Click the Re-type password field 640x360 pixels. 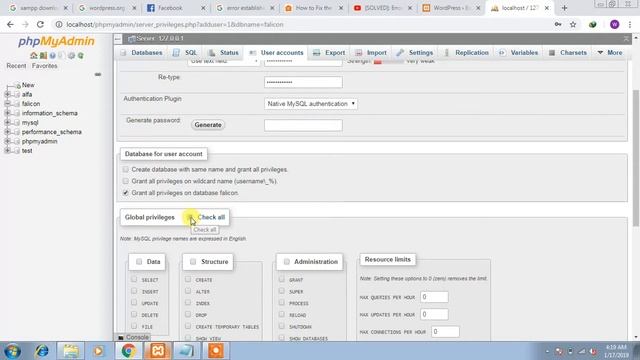pos(303,82)
